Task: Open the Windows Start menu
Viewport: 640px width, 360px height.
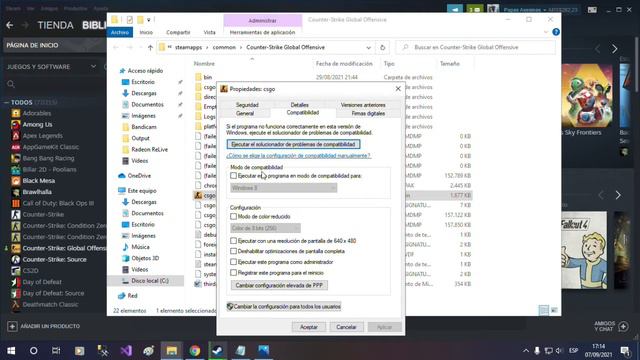Action: pyautogui.click(x=11, y=351)
